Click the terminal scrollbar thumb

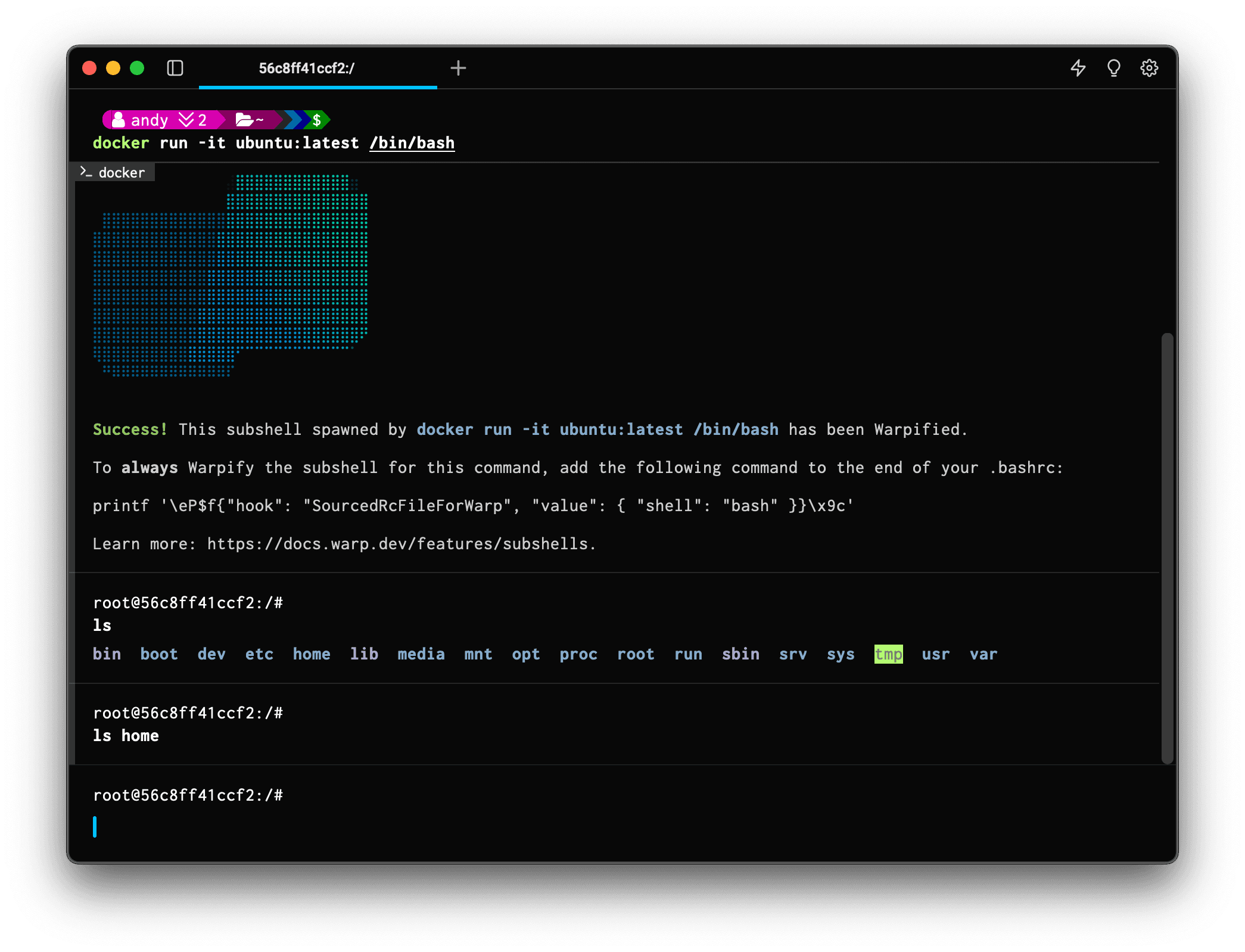click(1167, 547)
